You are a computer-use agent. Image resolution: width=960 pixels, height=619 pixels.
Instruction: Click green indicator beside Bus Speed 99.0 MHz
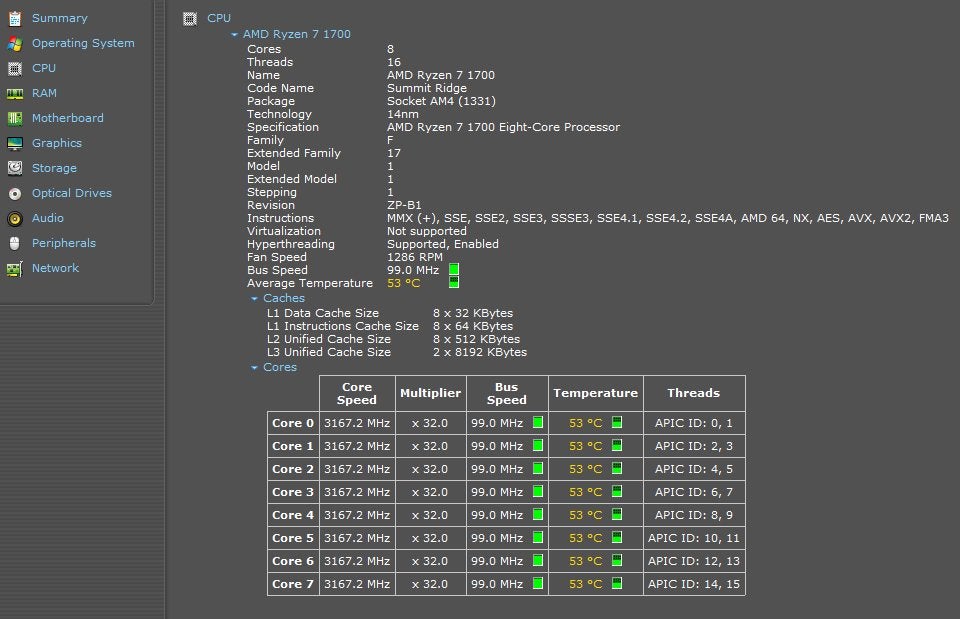tap(454, 269)
